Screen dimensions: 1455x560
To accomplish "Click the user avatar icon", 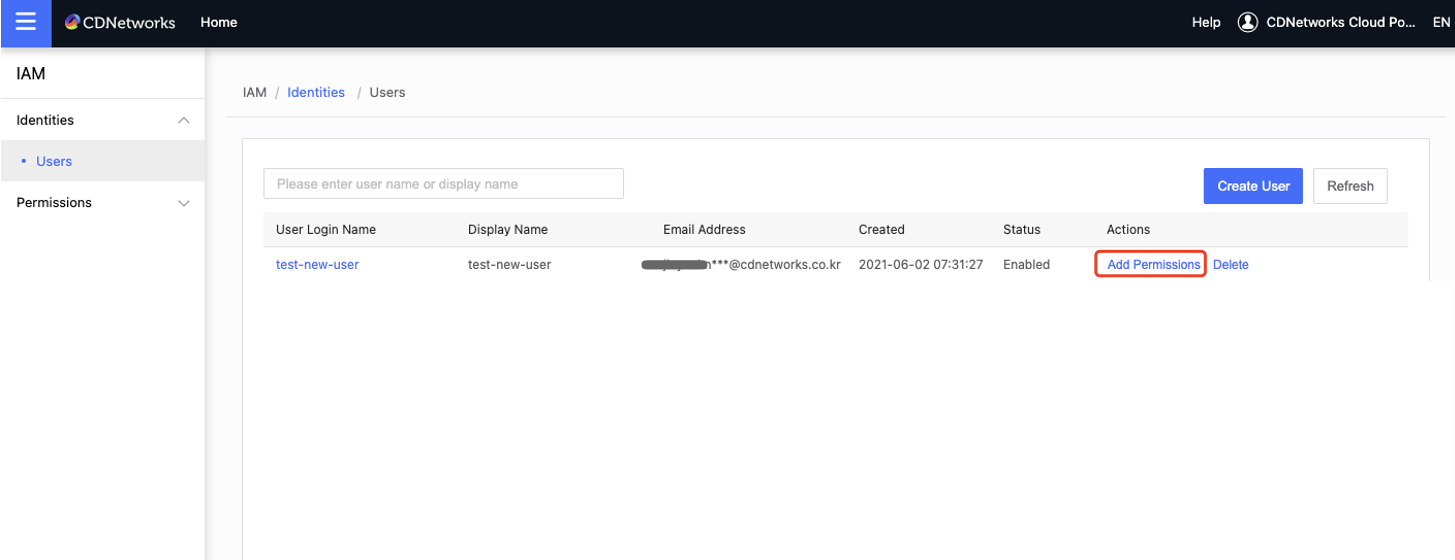I will [x=1247, y=22].
